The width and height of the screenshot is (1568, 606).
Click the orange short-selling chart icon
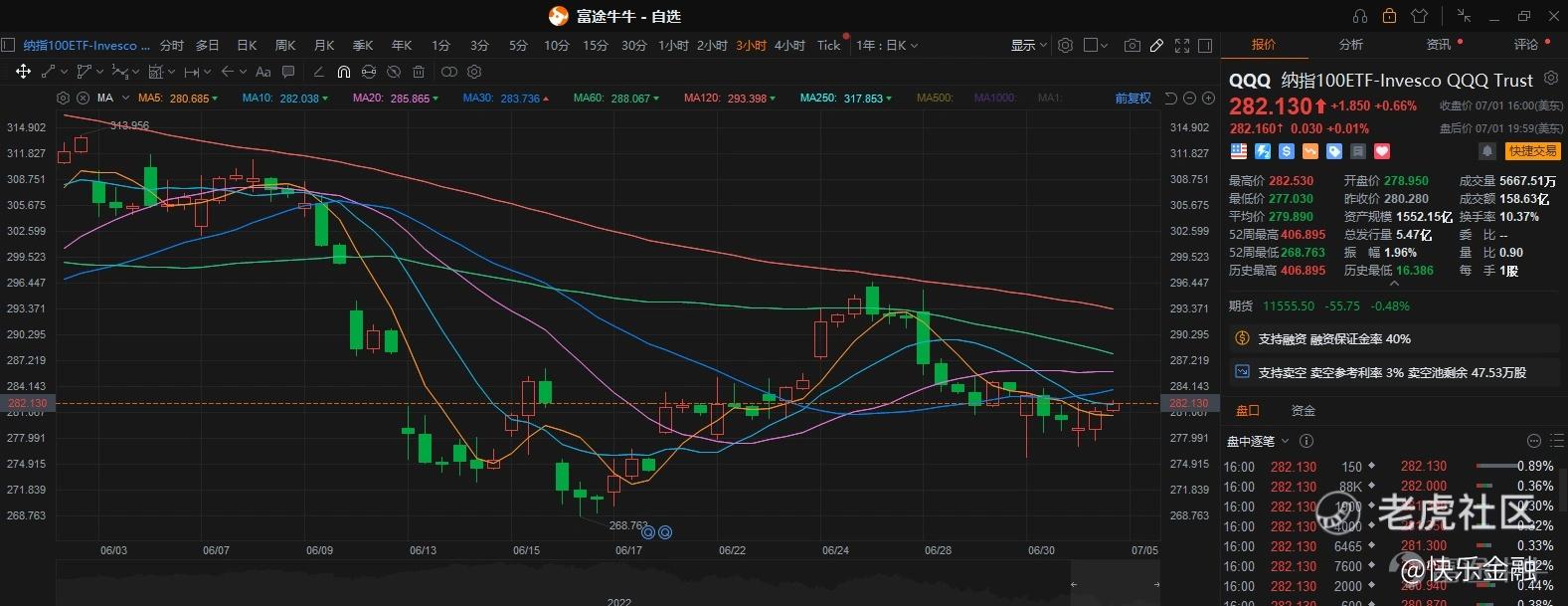pos(1310,151)
